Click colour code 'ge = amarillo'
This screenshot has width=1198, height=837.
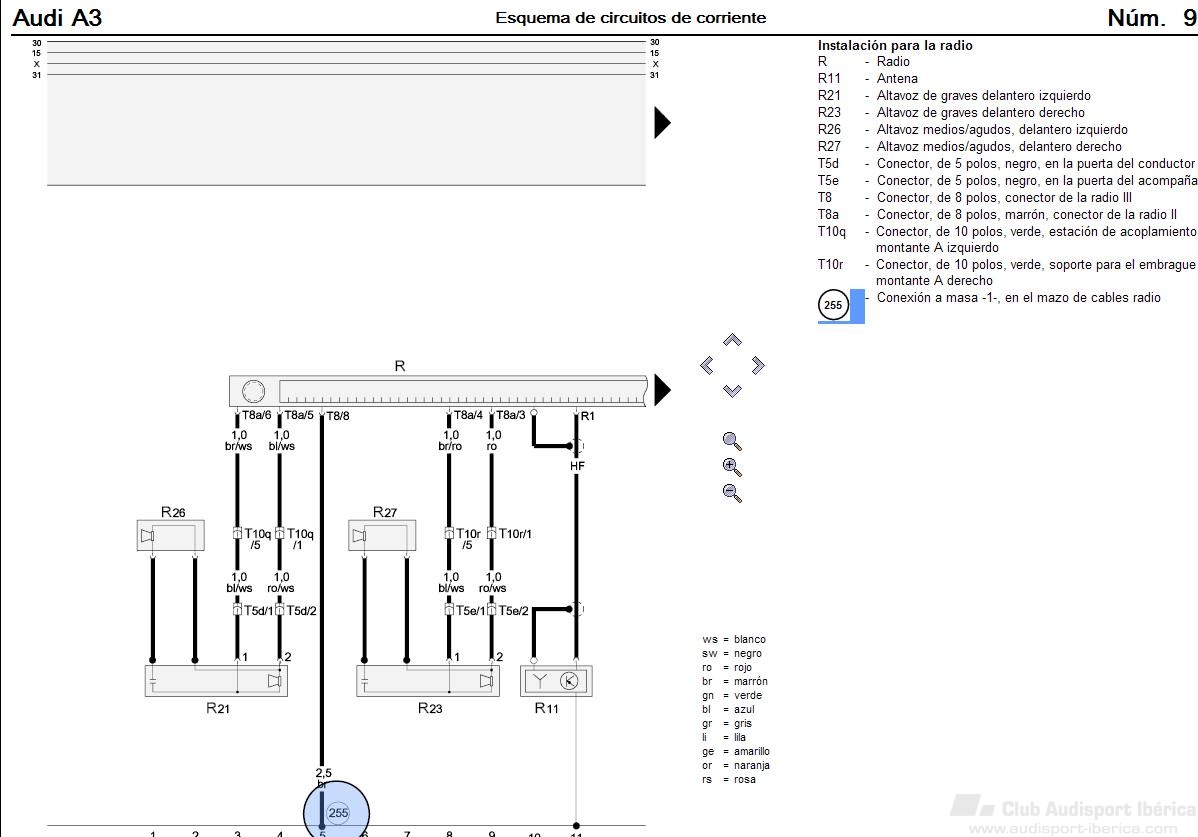736,751
